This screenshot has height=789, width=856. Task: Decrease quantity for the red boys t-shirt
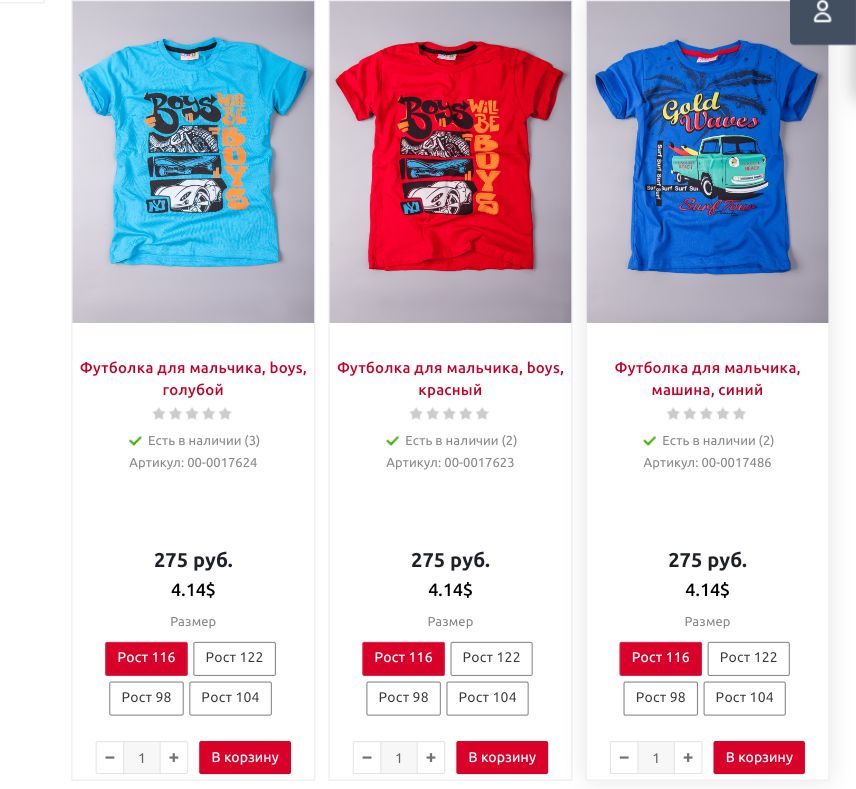pos(367,757)
